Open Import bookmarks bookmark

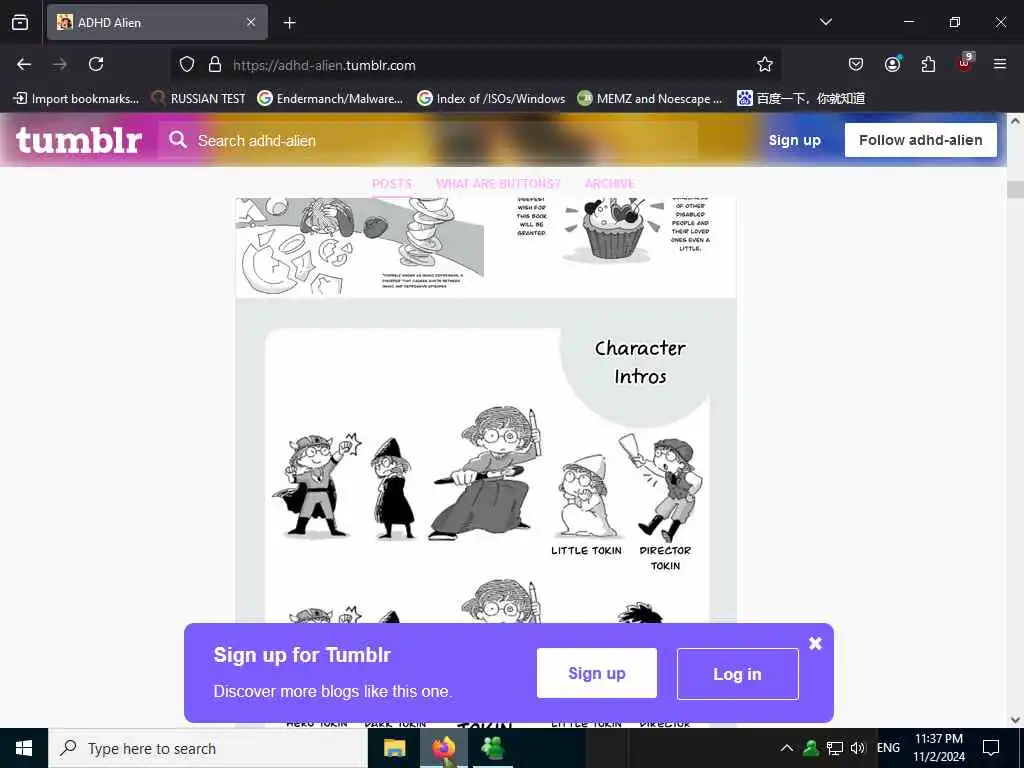tap(76, 99)
